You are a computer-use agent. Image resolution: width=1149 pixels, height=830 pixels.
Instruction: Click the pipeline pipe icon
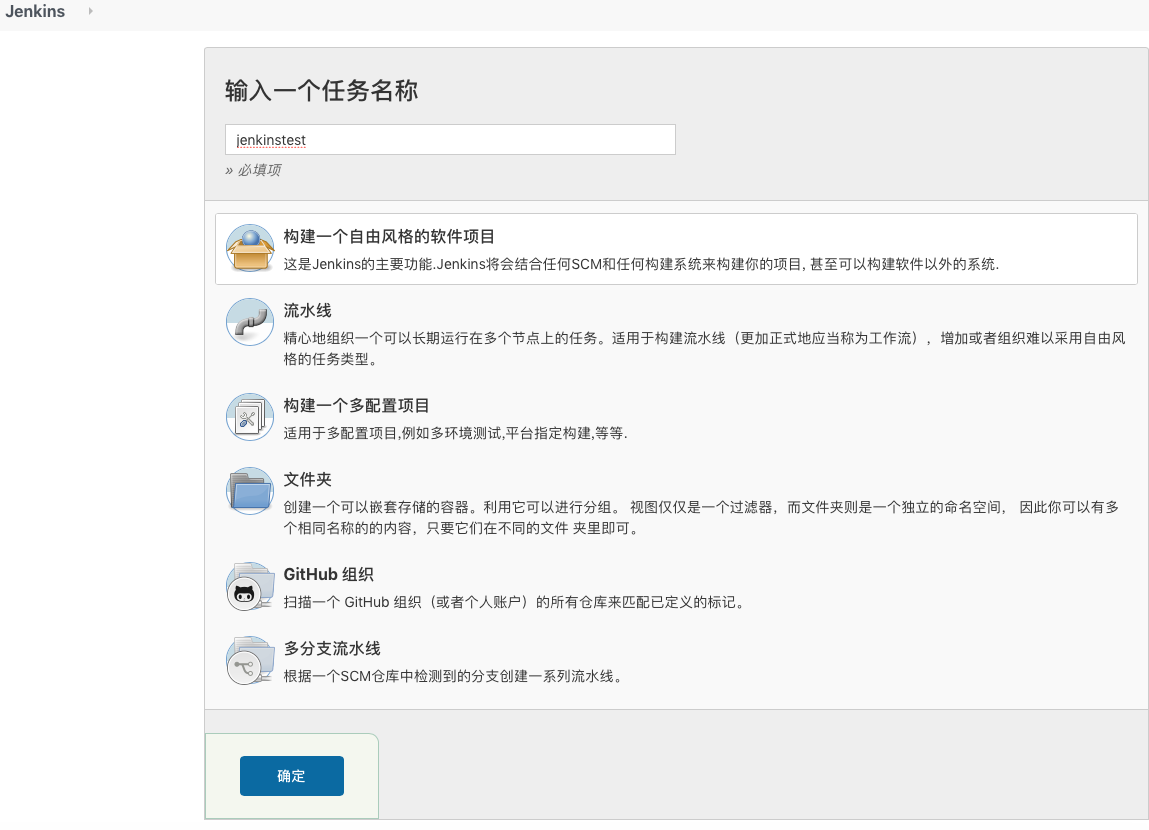pyautogui.click(x=250, y=322)
